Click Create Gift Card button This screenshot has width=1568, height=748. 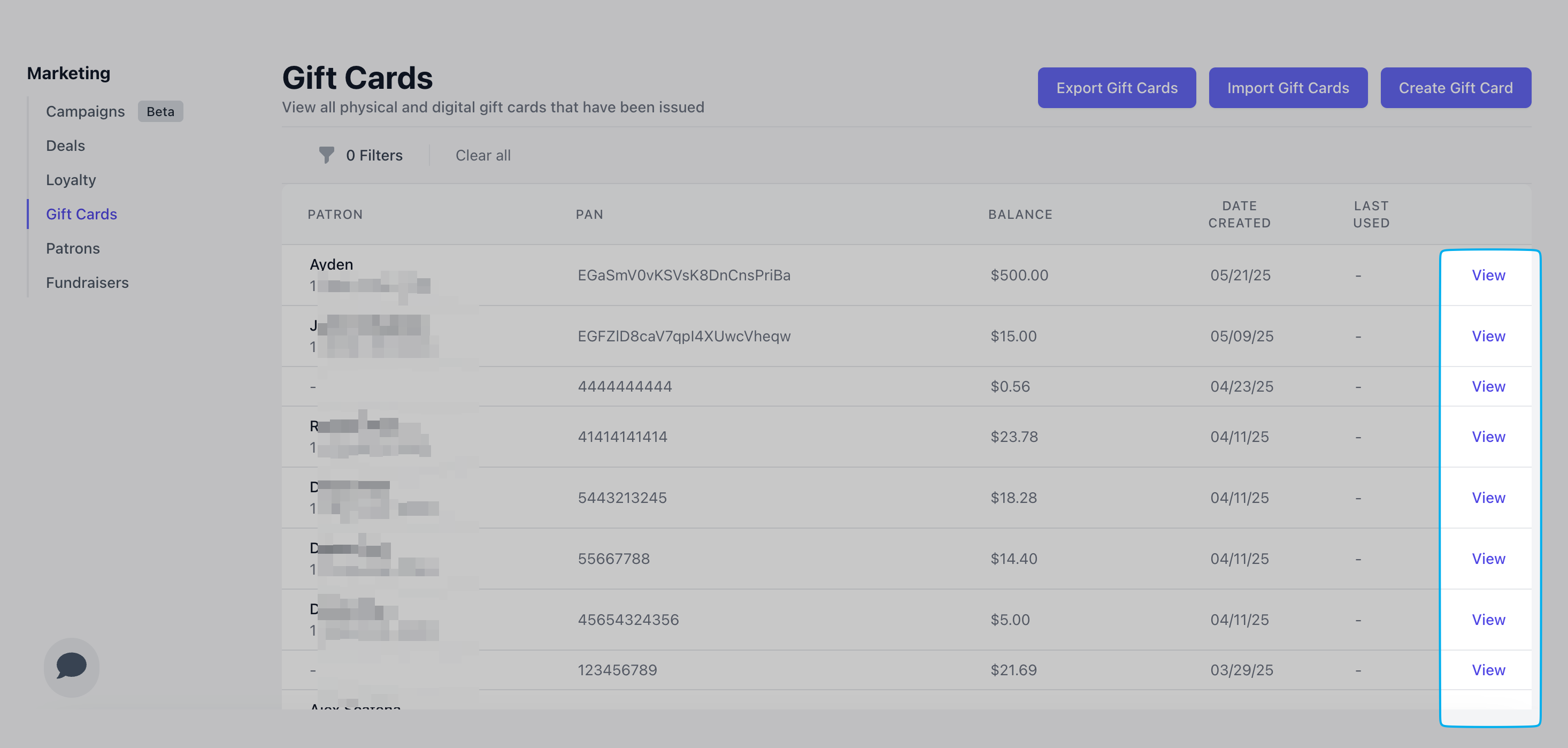(x=1455, y=88)
